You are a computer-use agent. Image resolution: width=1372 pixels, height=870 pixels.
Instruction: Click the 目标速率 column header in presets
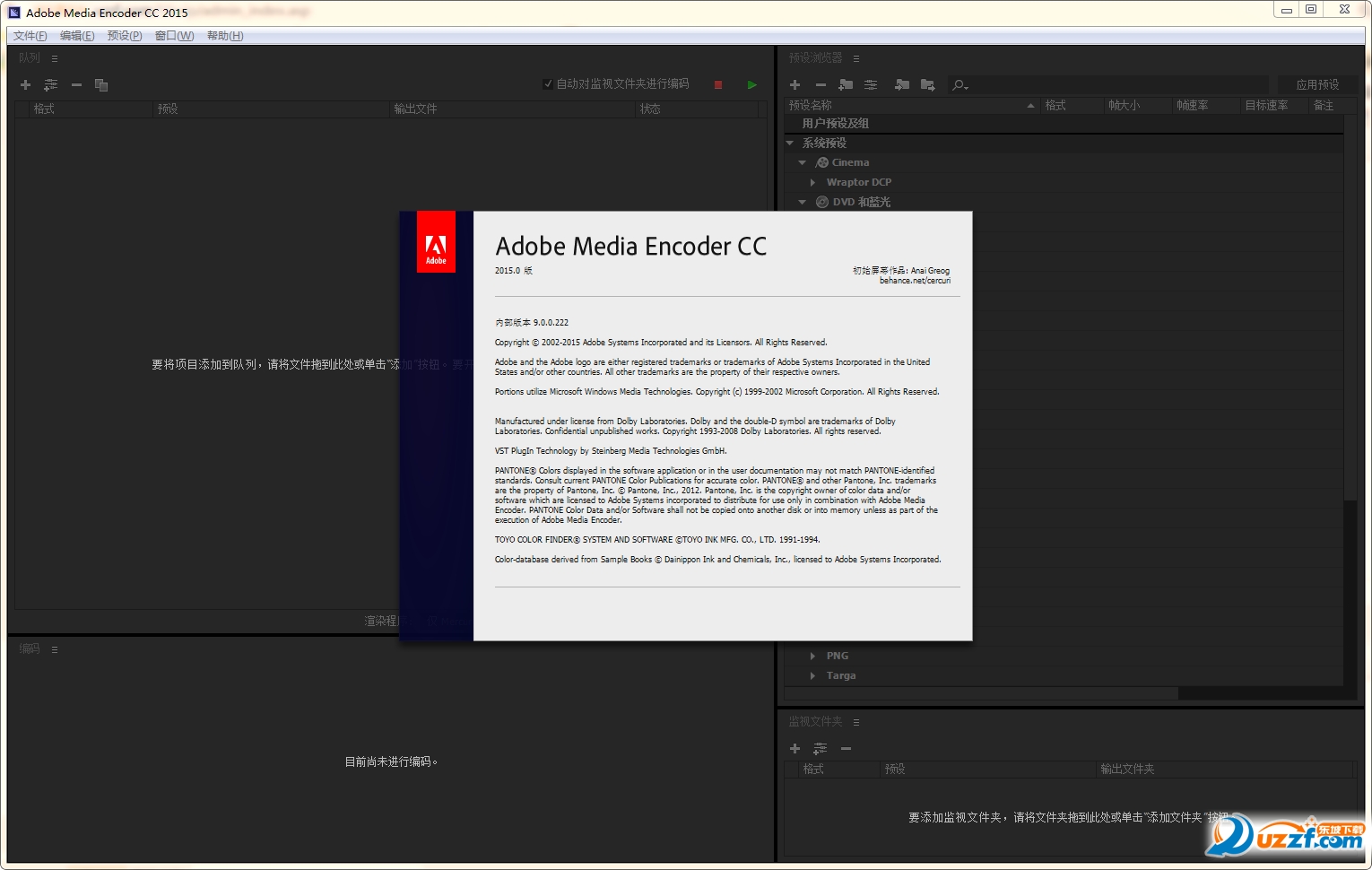(x=1274, y=106)
